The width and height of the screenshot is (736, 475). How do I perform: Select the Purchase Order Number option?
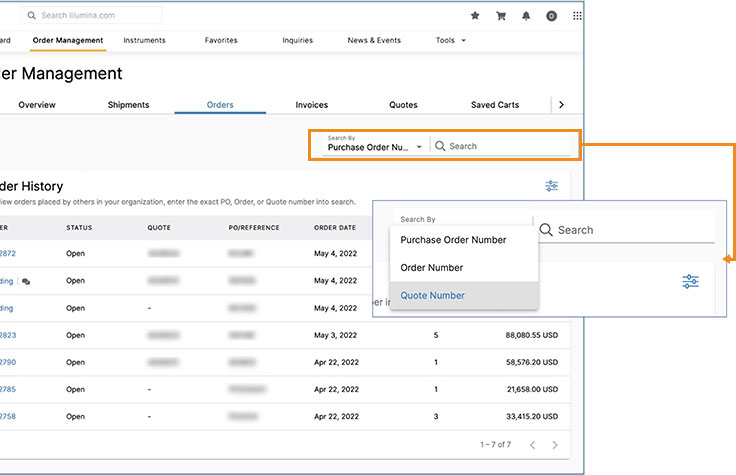click(453, 240)
